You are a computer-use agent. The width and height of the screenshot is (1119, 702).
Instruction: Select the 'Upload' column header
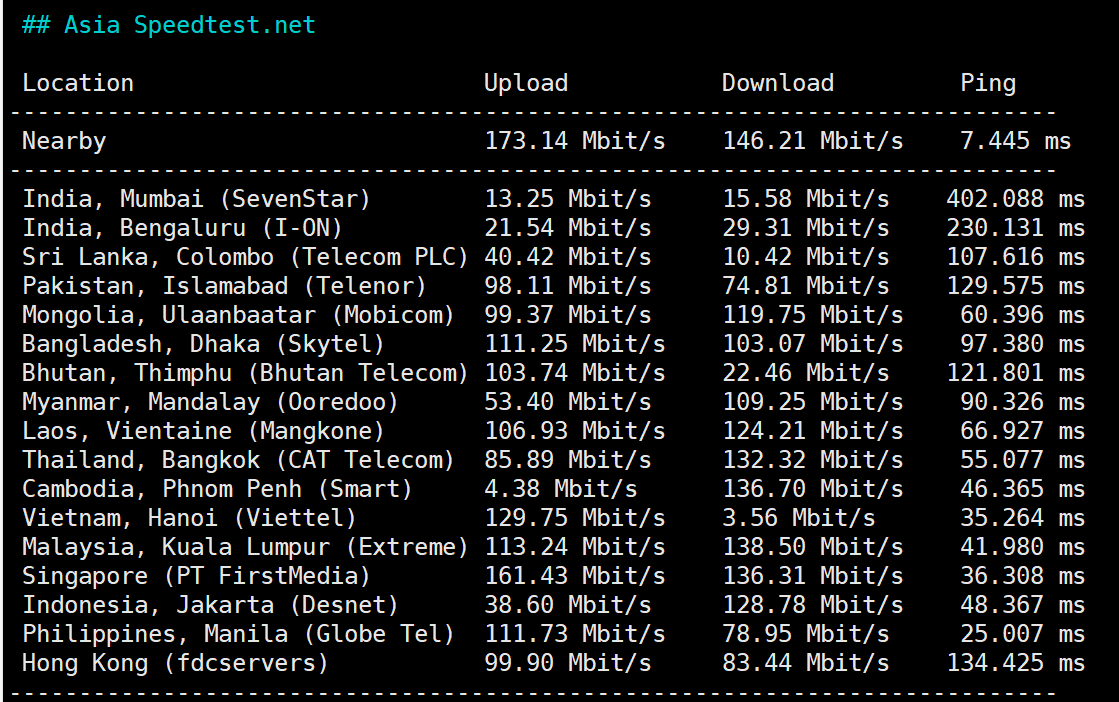coord(526,83)
